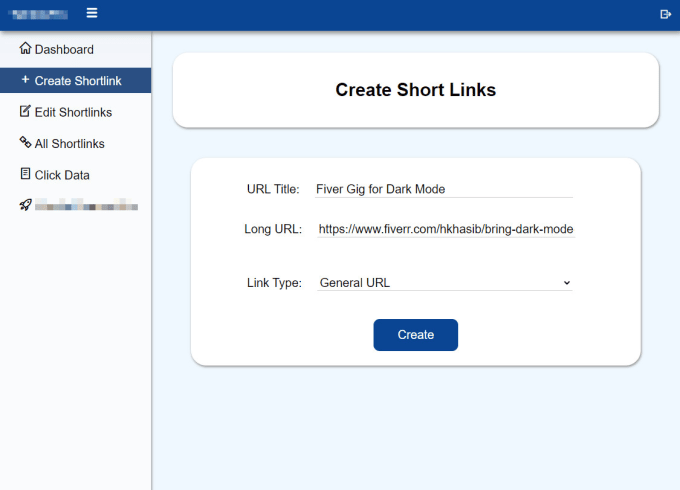680x490 pixels.
Task: Select Create Shortlink menu item
Action: (75, 81)
